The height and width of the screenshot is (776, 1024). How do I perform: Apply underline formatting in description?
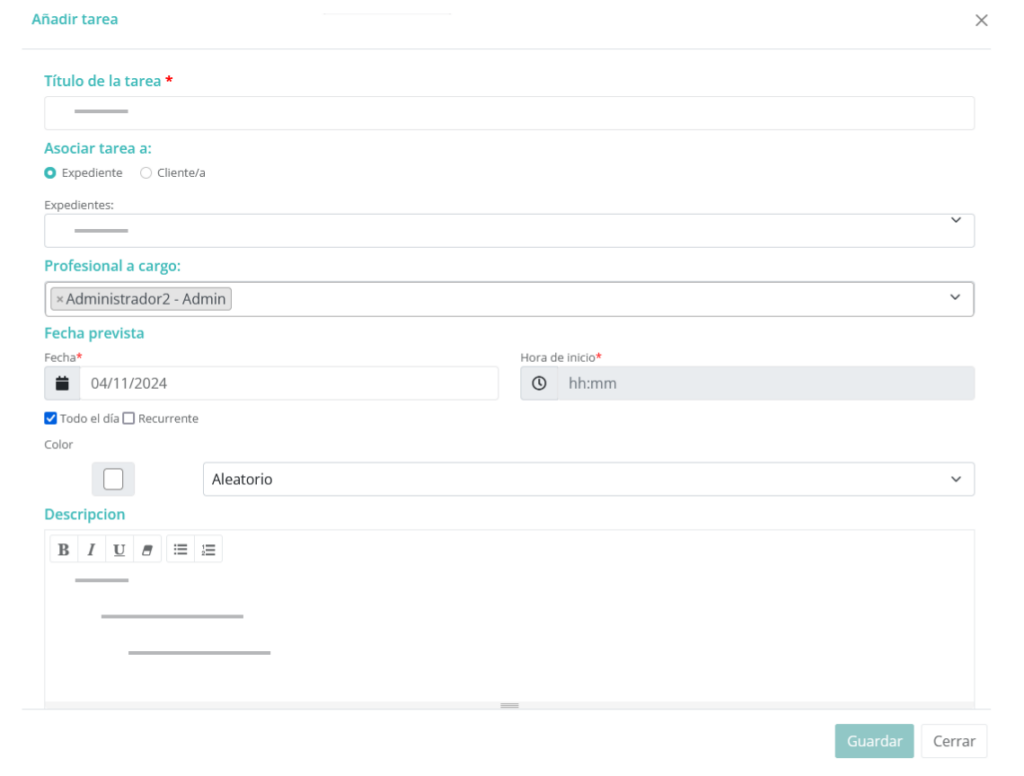pyautogui.click(x=119, y=549)
